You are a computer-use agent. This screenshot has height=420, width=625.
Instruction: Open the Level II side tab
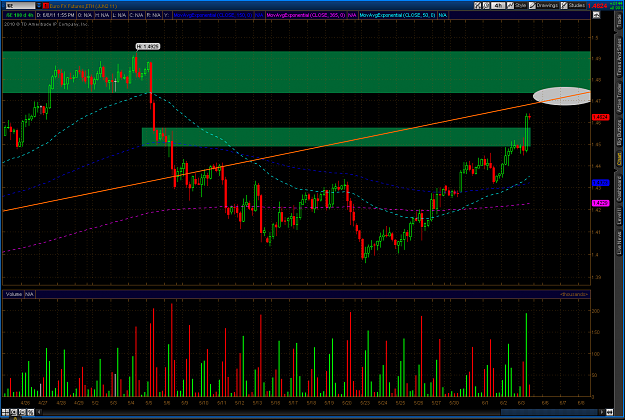[619, 216]
